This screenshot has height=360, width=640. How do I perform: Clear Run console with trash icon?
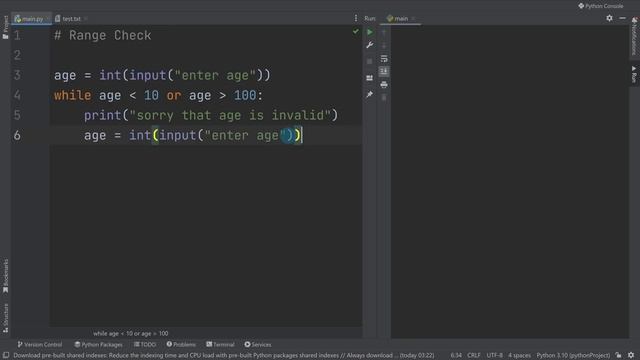(x=384, y=98)
